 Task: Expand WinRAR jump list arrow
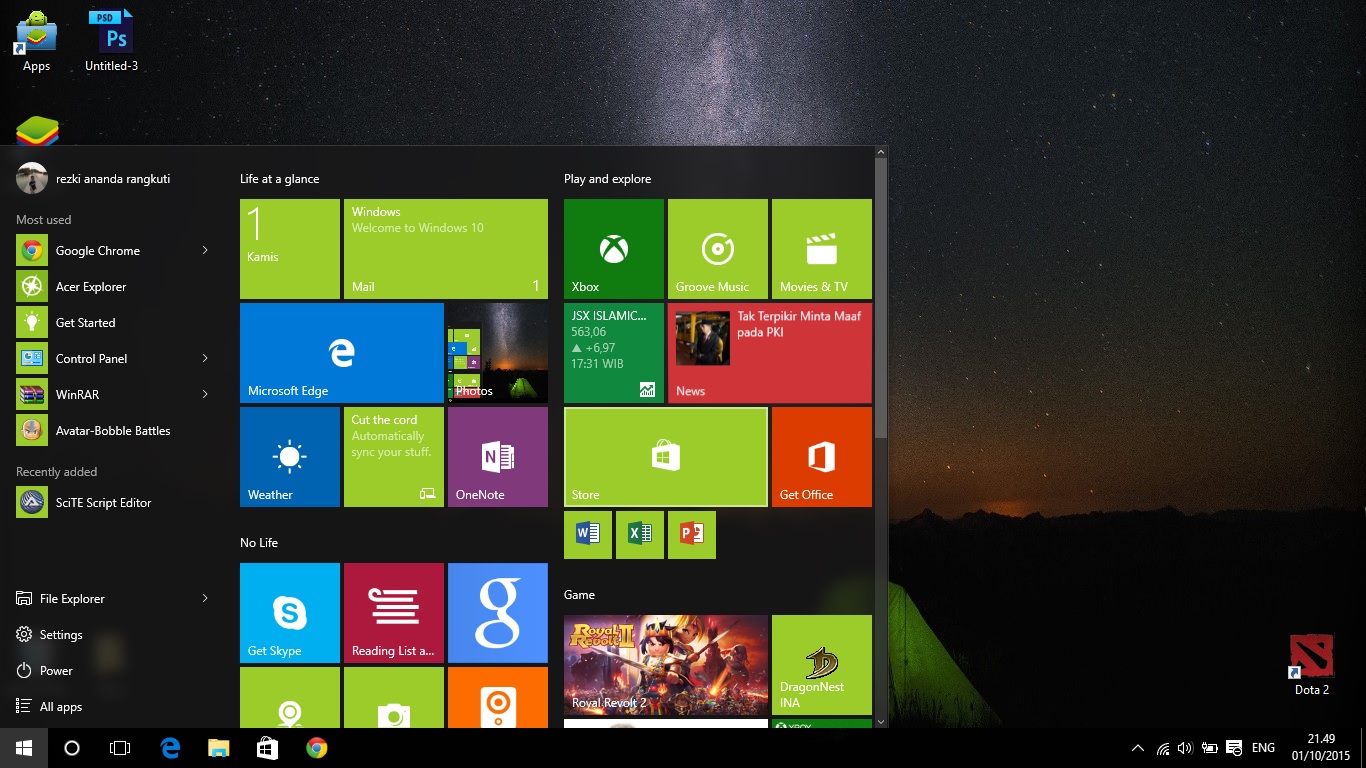205,395
